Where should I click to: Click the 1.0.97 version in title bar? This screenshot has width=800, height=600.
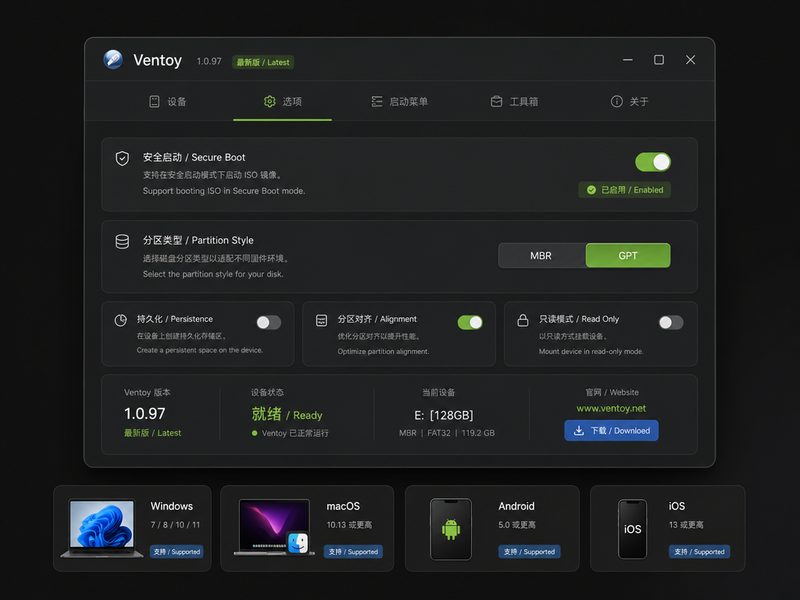[x=209, y=61]
